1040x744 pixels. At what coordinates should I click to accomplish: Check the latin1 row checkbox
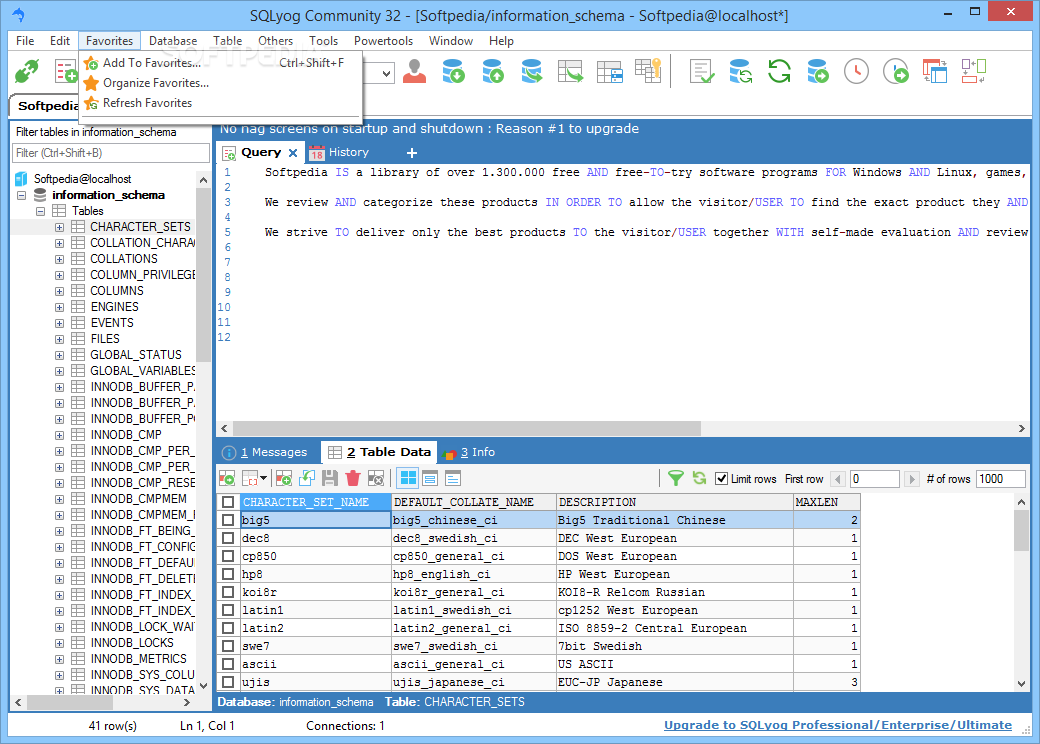click(228, 609)
